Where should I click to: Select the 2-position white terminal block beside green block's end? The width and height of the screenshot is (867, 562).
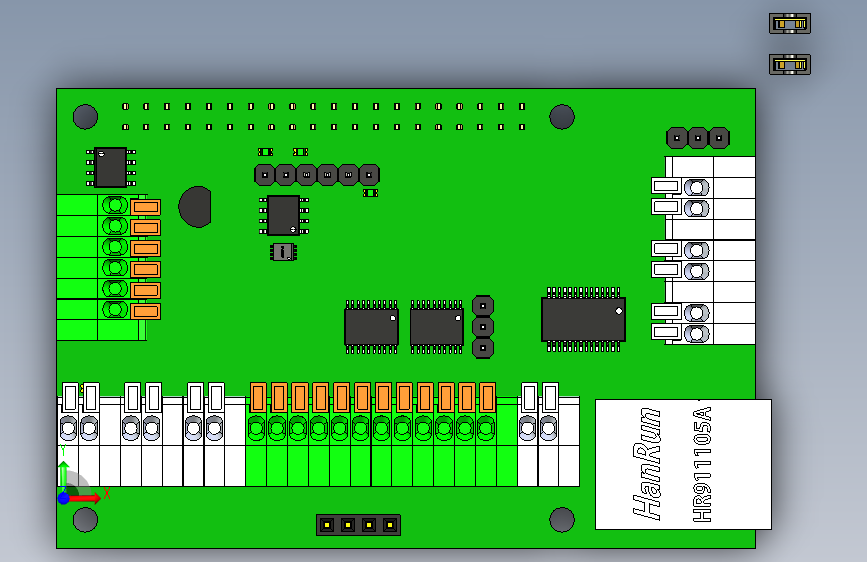coord(549,434)
